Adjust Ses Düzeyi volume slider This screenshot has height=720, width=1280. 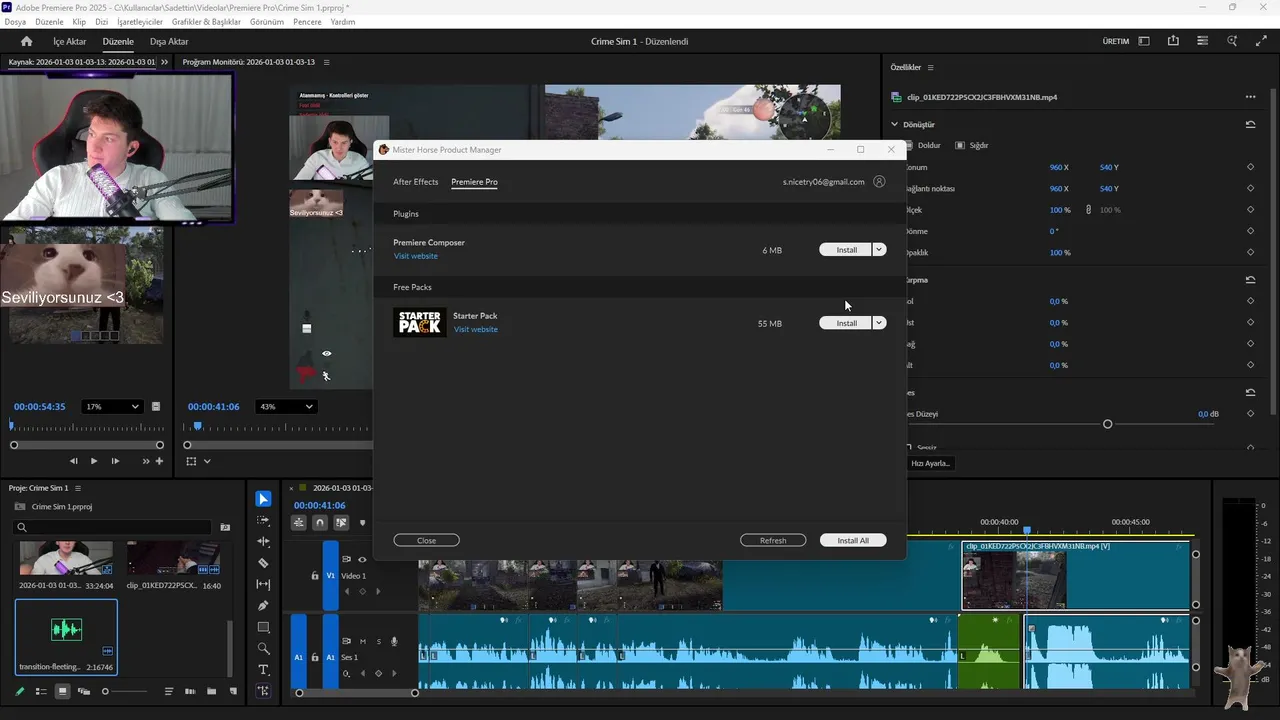[1107, 424]
